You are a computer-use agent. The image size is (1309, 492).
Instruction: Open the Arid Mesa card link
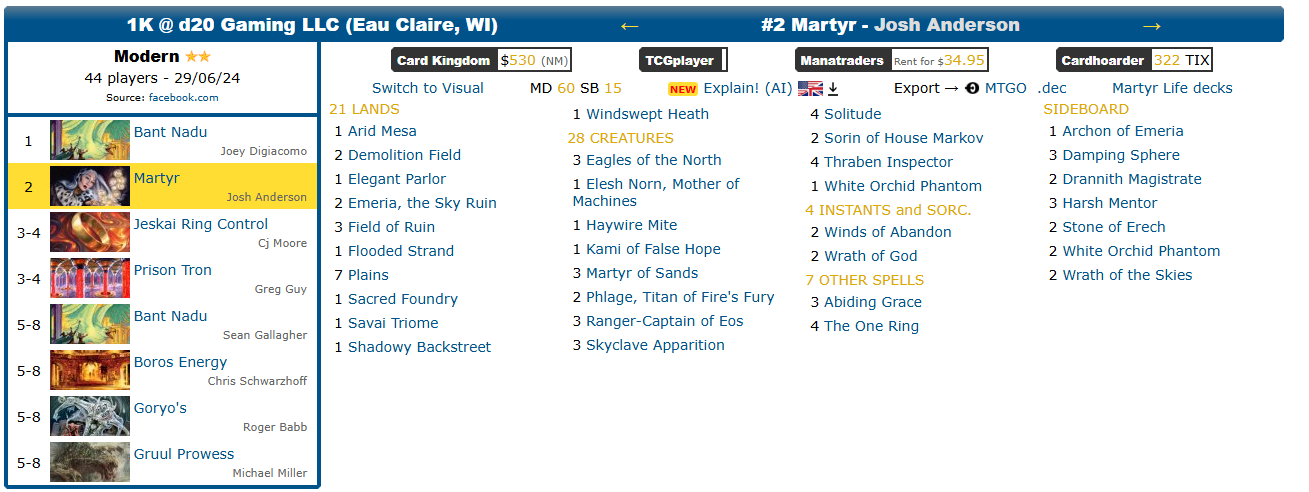pyautogui.click(x=382, y=131)
